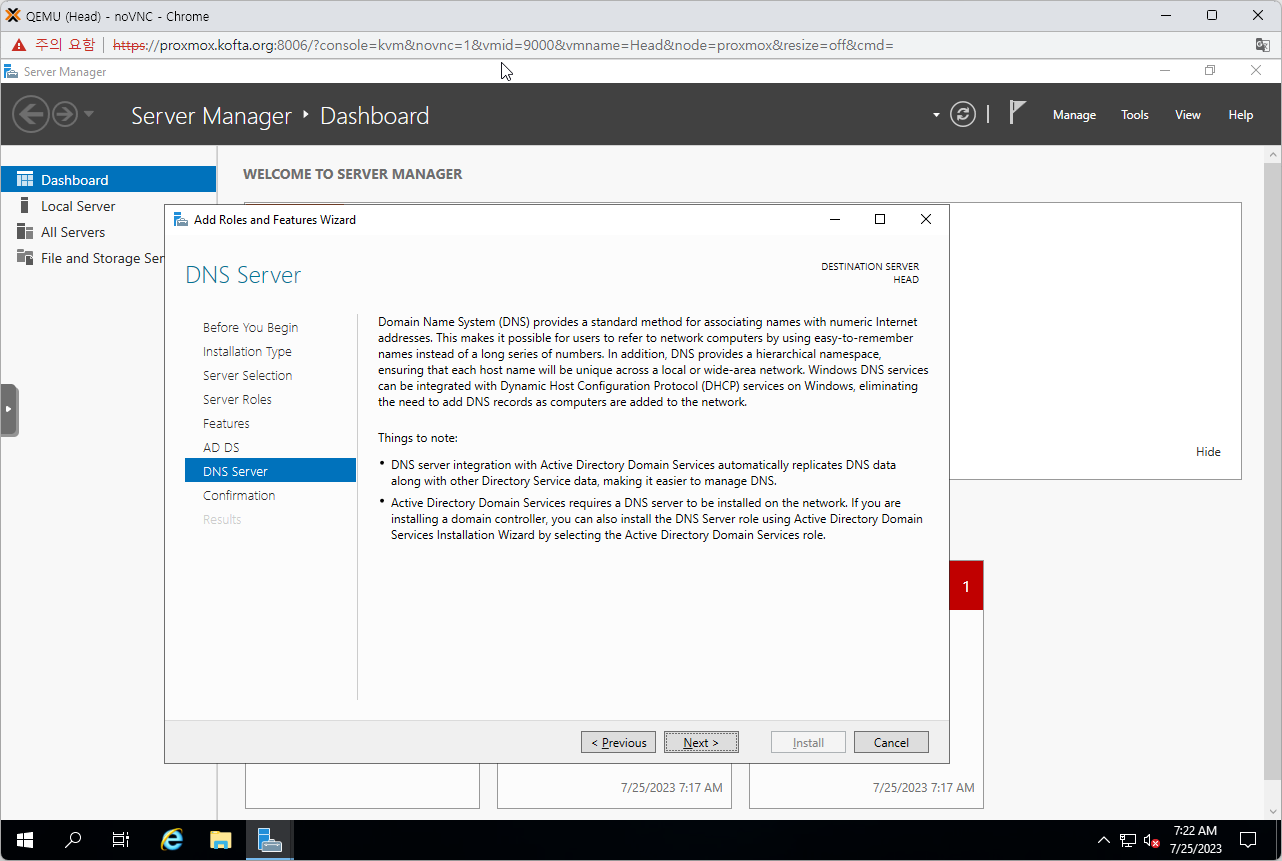Open the Tools menu
Image resolution: width=1282 pixels, height=861 pixels.
[x=1134, y=115]
